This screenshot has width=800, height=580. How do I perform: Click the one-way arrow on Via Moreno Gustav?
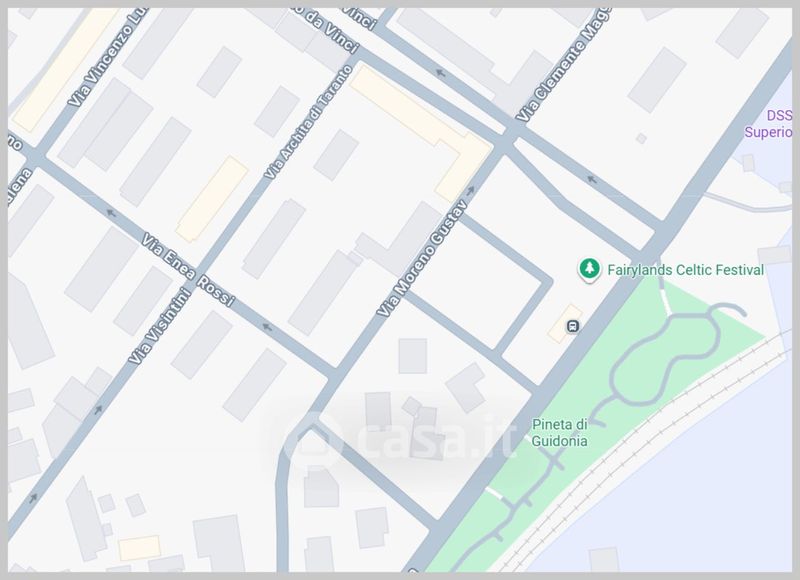(470, 191)
